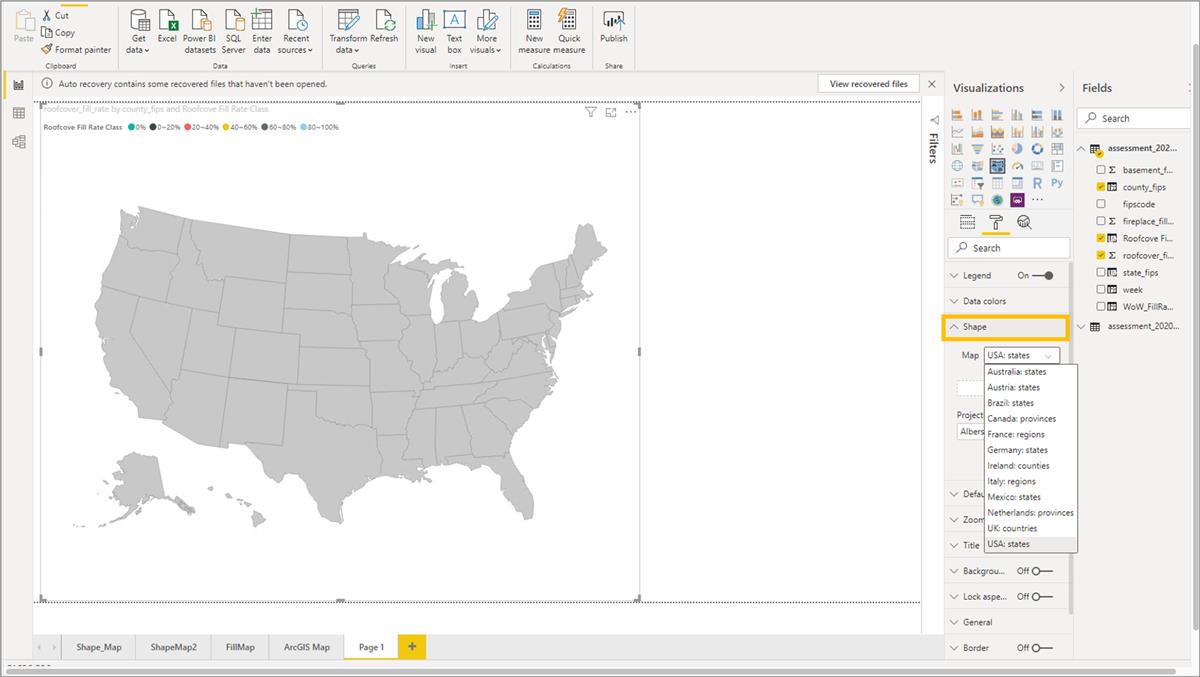Click the yellow 40~60% legend color swatch
This screenshot has height=677, width=1200.
coord(226,128)
